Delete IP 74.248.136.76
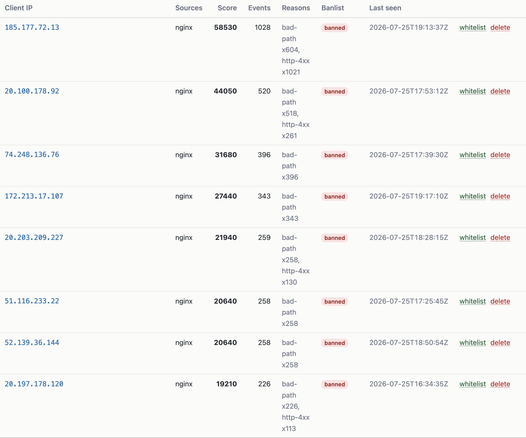Screen dimensions: 526x438 point(500,155)
